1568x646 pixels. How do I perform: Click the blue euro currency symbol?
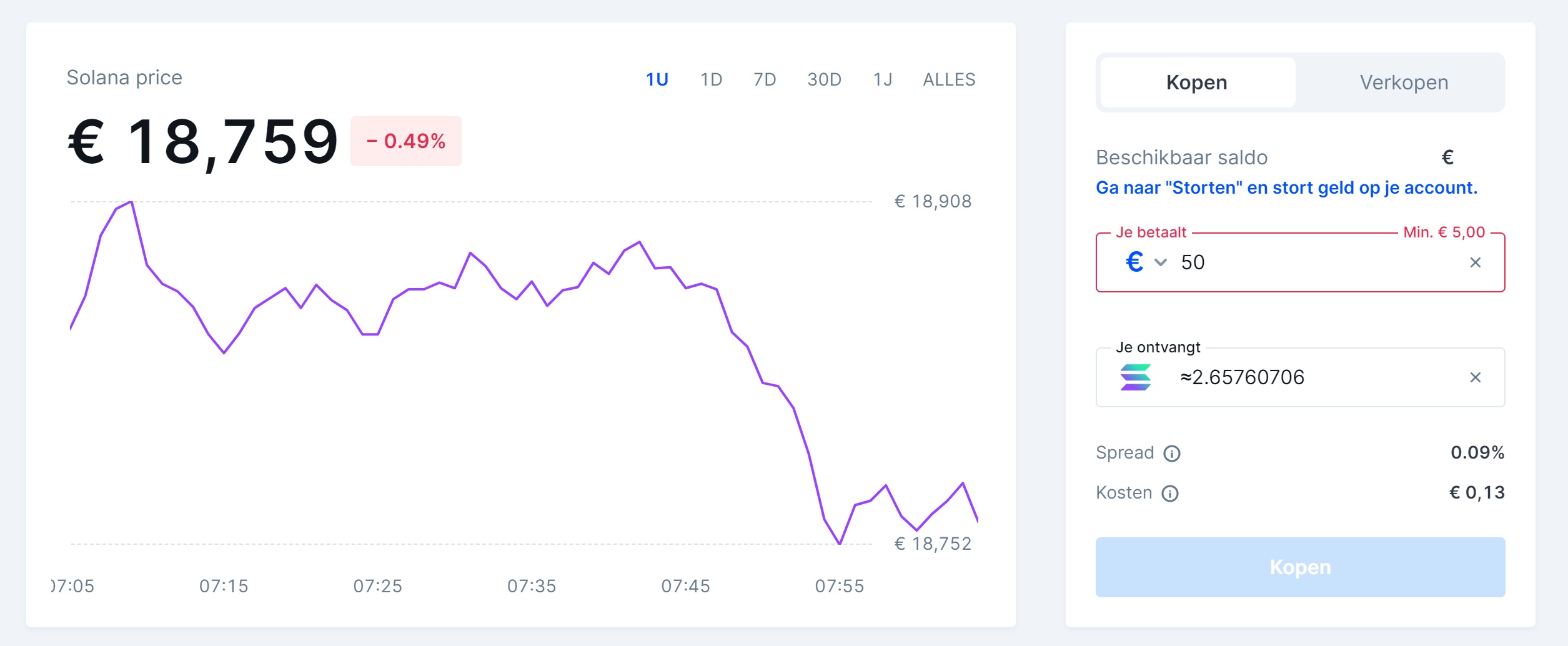click(x=1134, y=262)
